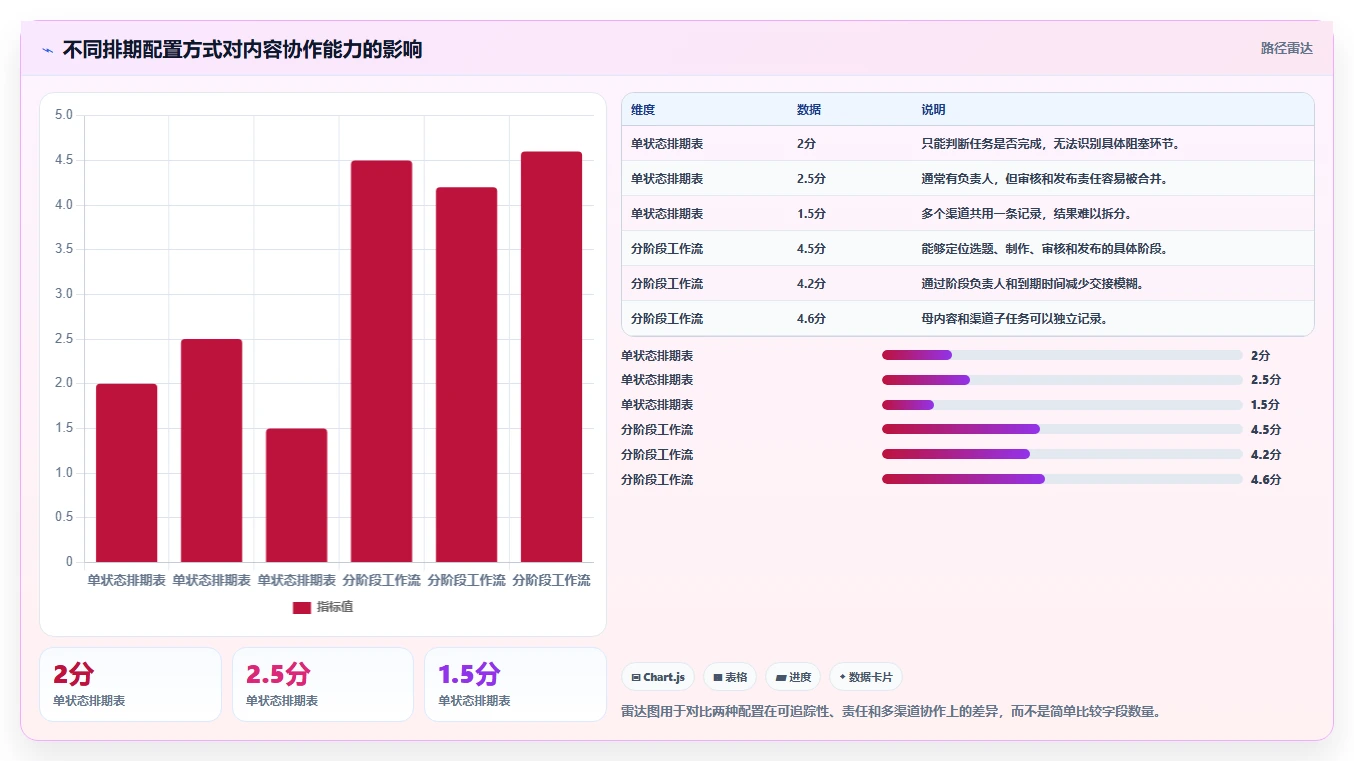Click the 进度 chip
Screen dimensions: 1354x761
click(x=793, y=677)
